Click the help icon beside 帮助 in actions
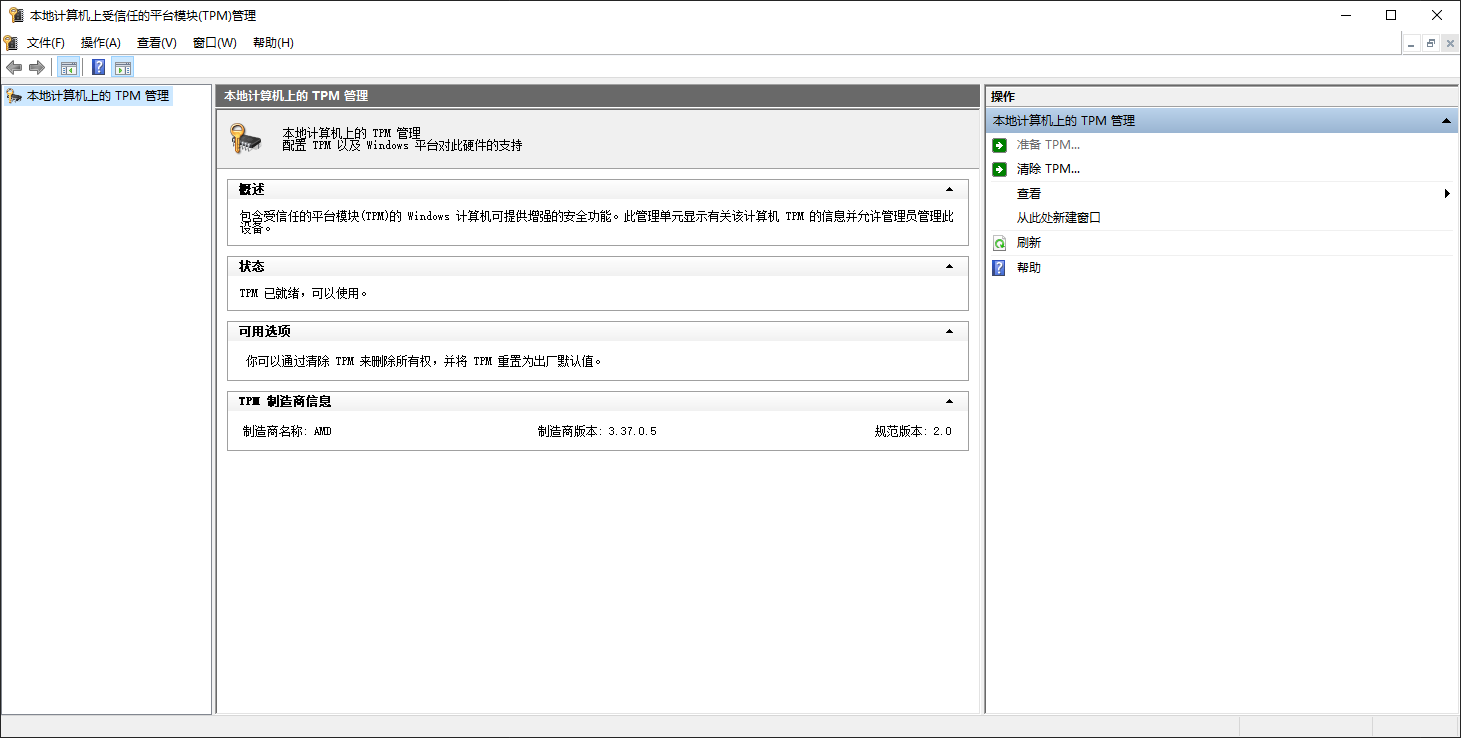 999,268
